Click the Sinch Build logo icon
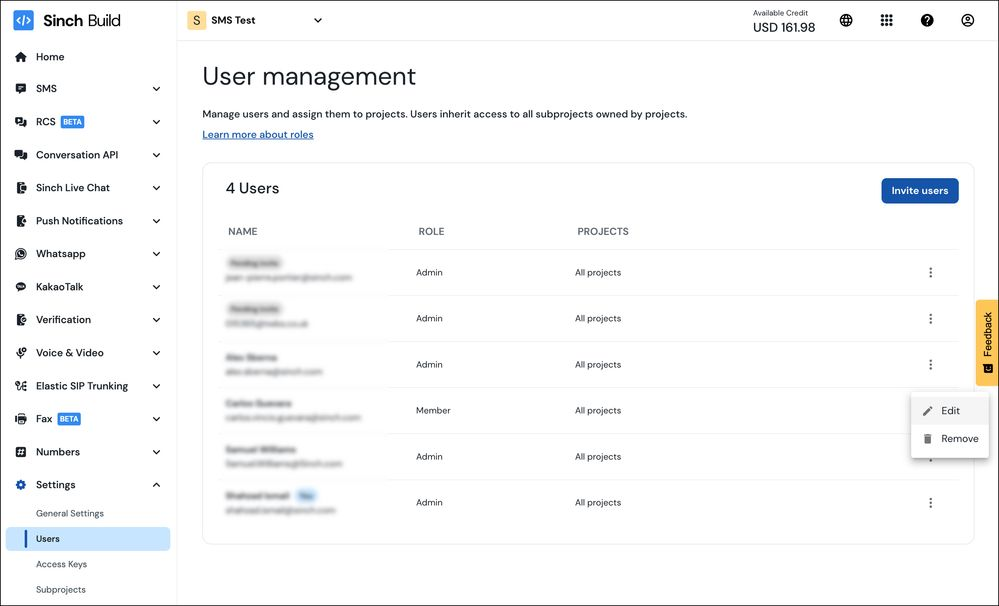 tap(24, 20)
